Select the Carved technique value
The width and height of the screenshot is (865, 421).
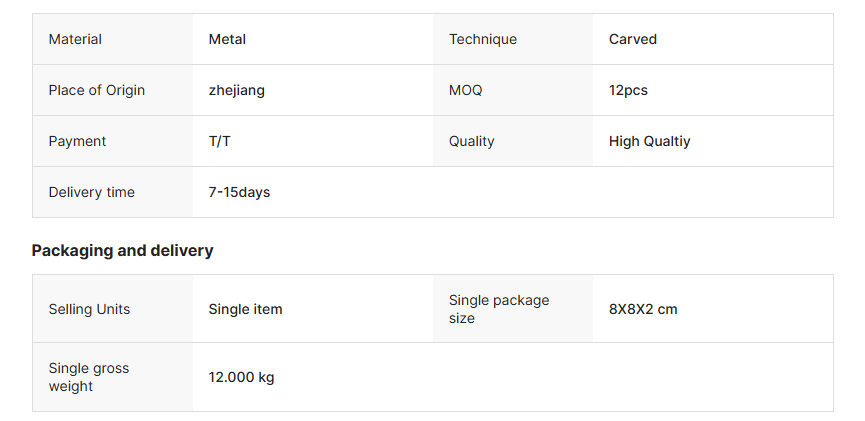(633, 39)
